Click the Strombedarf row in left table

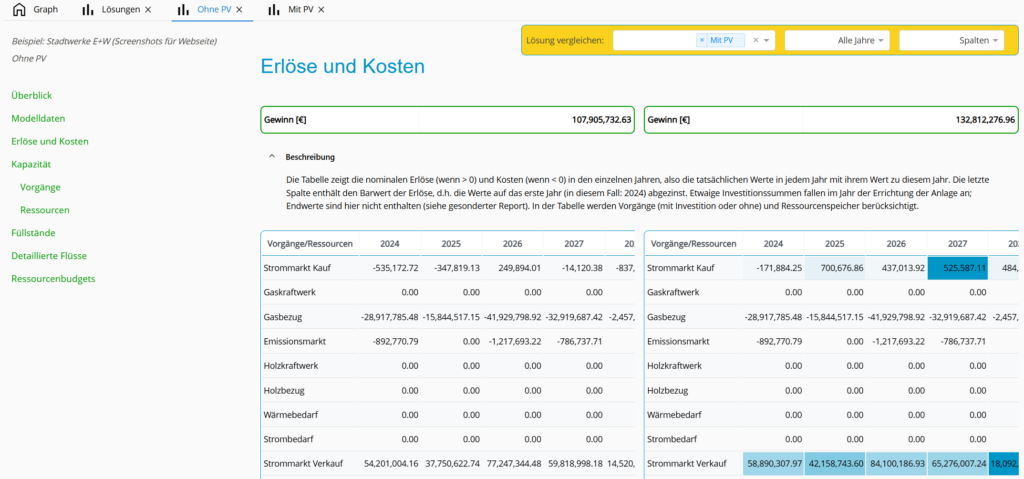(448, 439)
